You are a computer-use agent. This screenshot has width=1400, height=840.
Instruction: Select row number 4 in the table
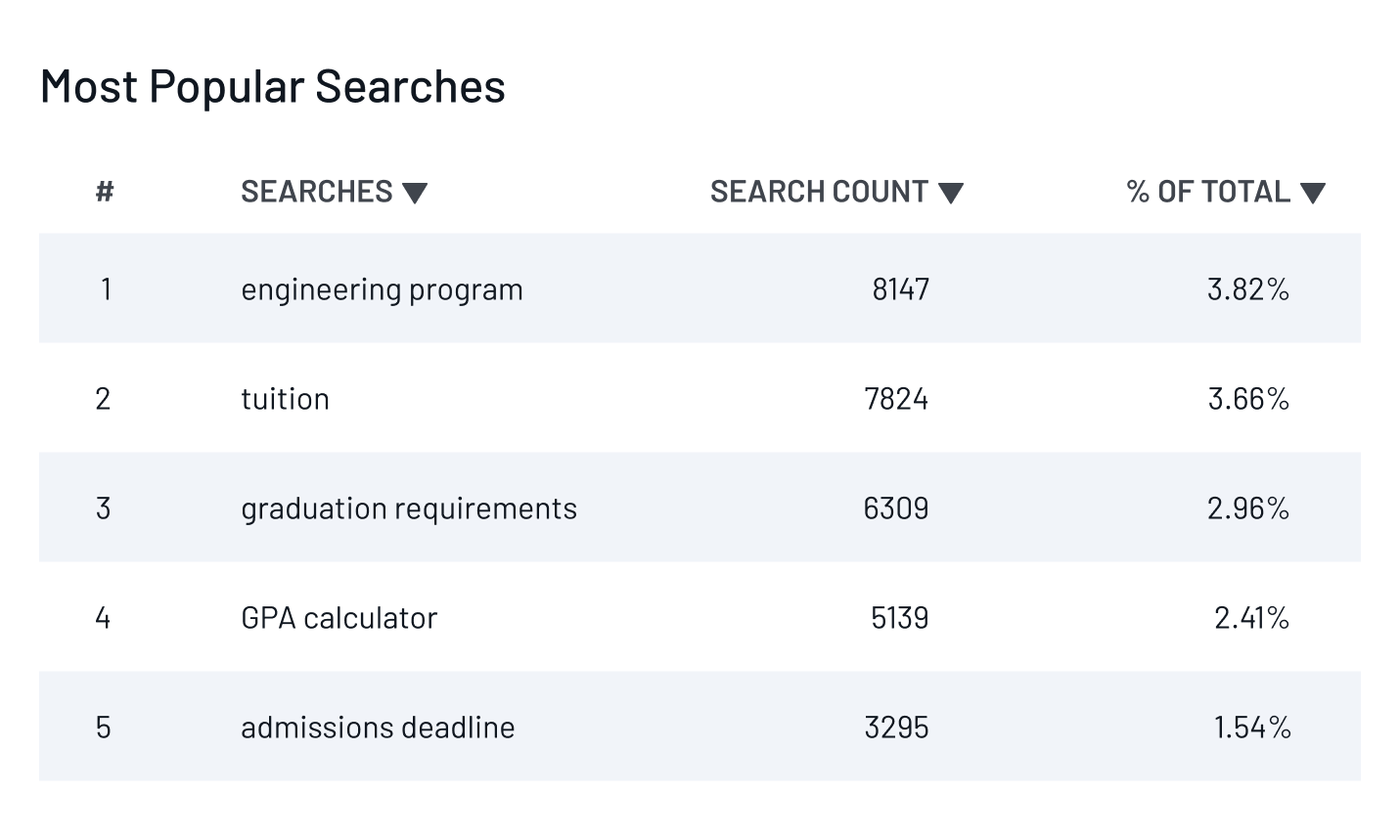(103, 617)
